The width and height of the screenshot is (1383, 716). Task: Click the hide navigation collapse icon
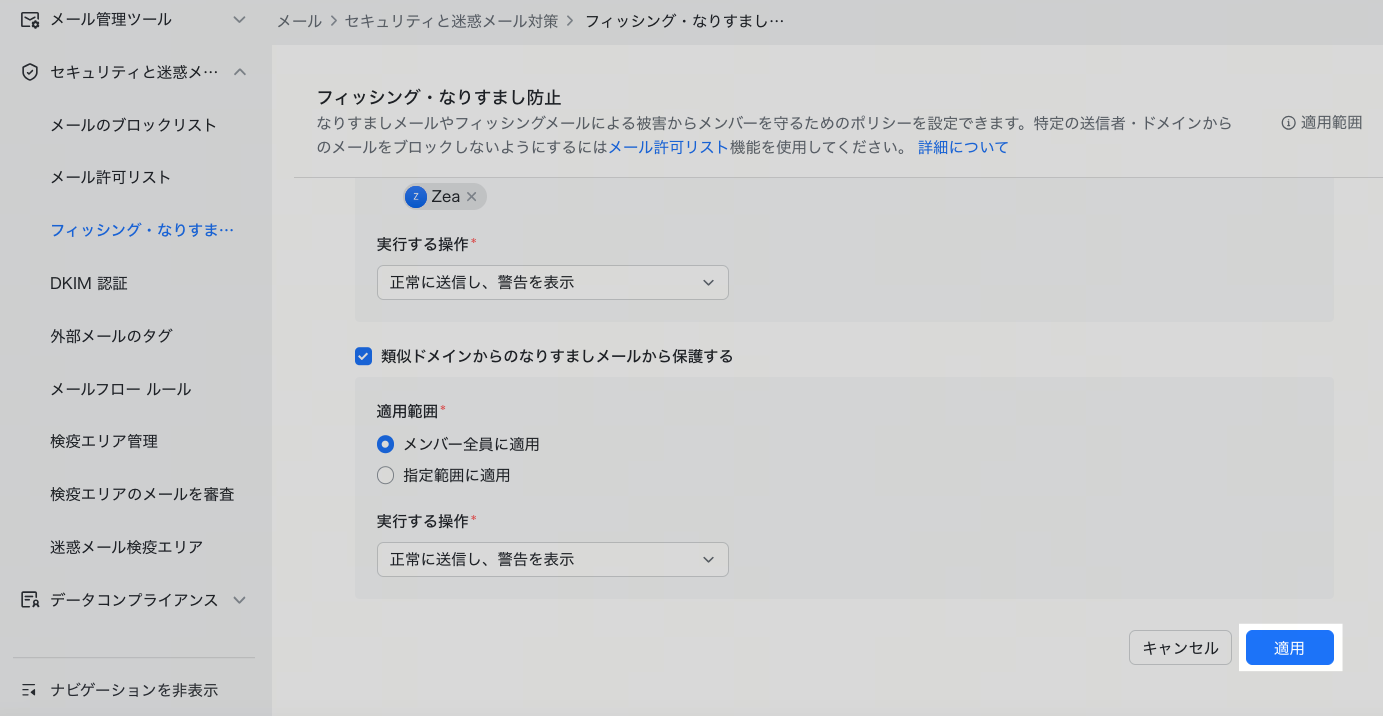coord(30,690)
